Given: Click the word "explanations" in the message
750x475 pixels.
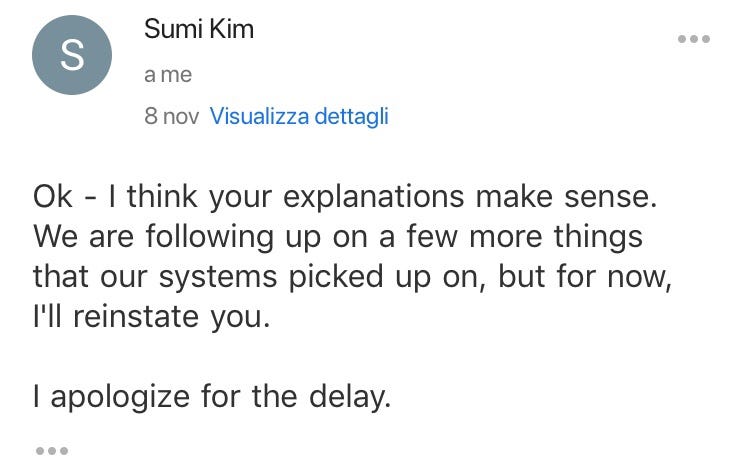Looking at the screenshot, I should (374, 198).
